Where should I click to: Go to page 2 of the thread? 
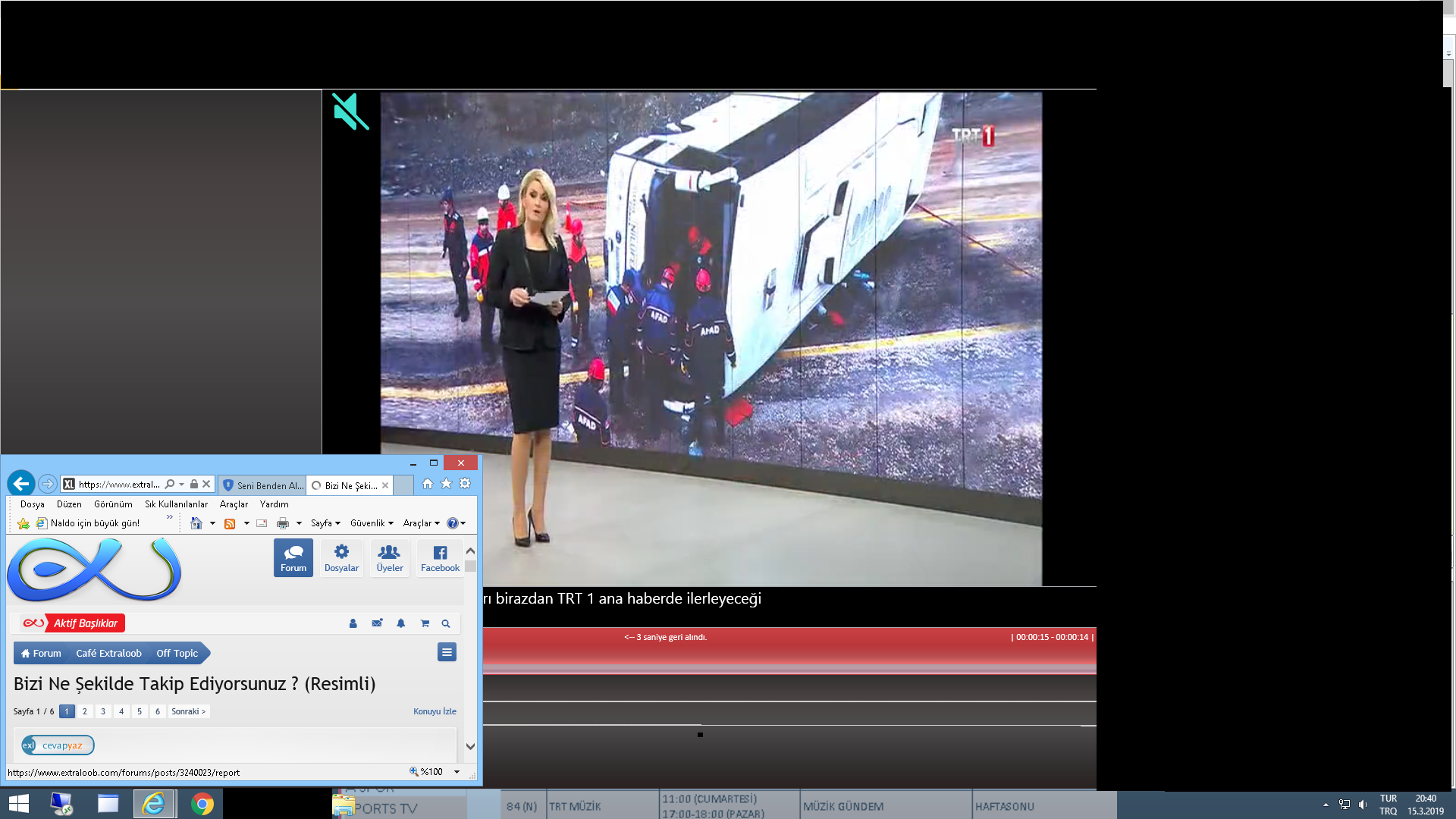point(85,711)
